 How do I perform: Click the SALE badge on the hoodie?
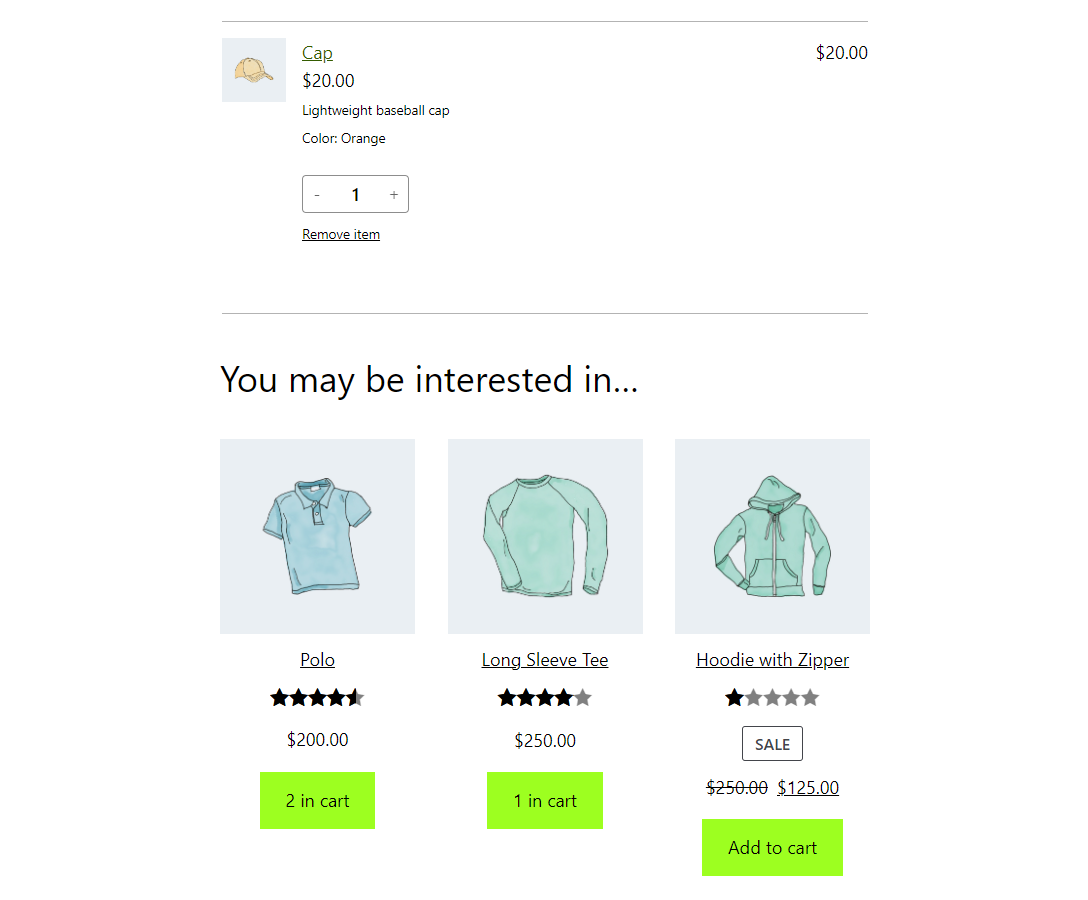[x=772, y=744]
